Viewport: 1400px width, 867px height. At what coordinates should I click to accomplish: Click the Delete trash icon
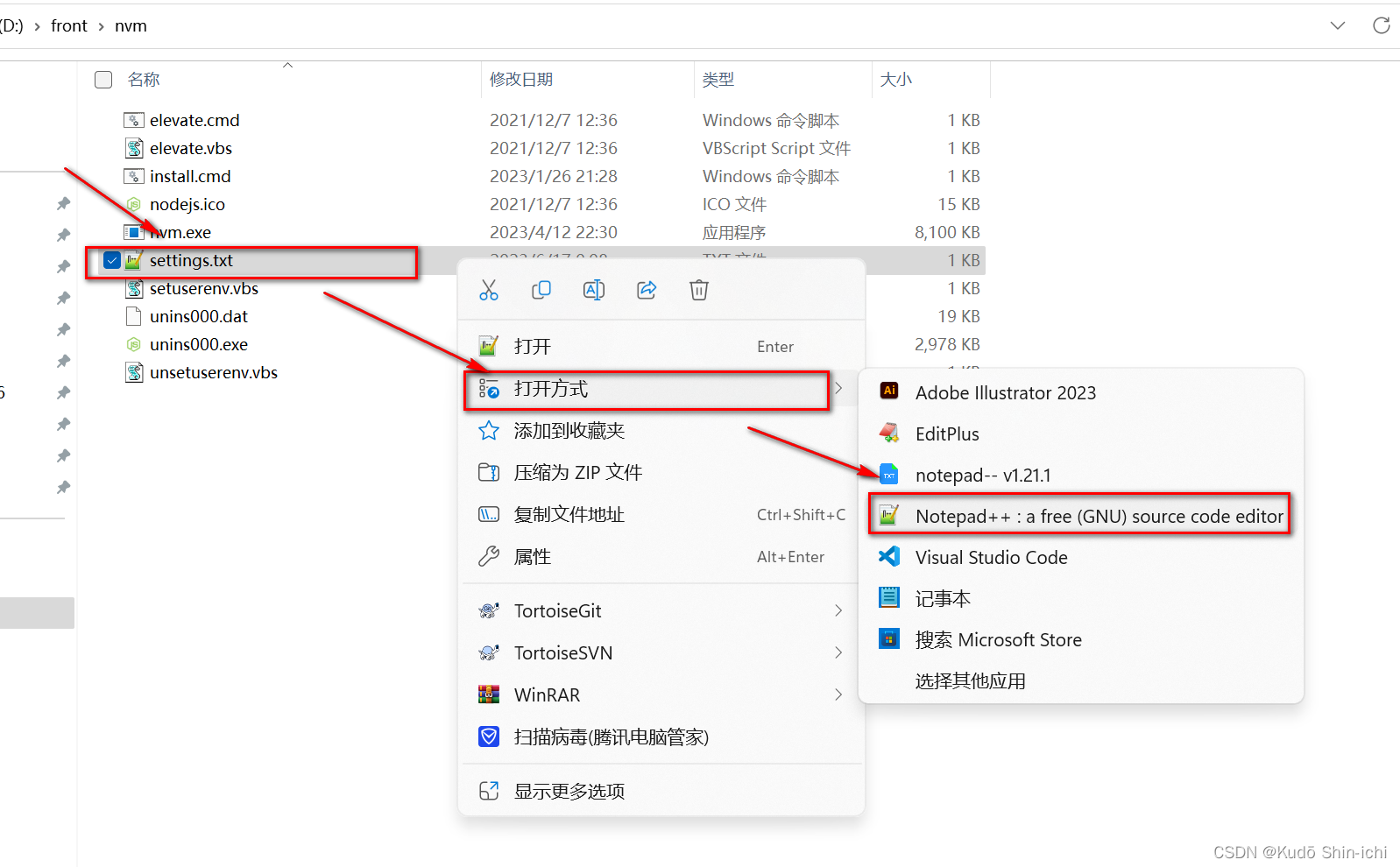tap(699, 290)
